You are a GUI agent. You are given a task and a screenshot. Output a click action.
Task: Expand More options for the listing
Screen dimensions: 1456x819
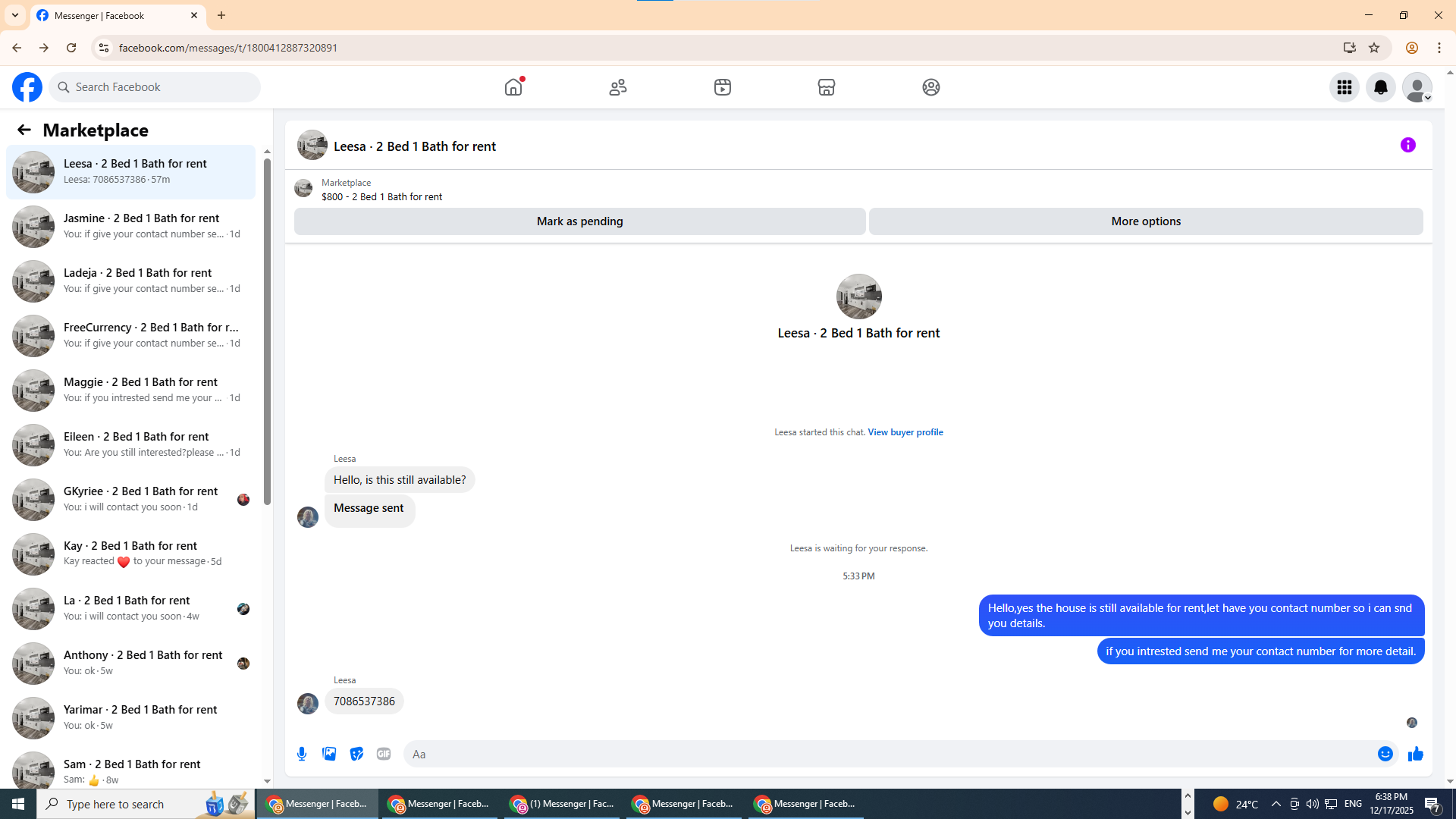point(1145,221)
